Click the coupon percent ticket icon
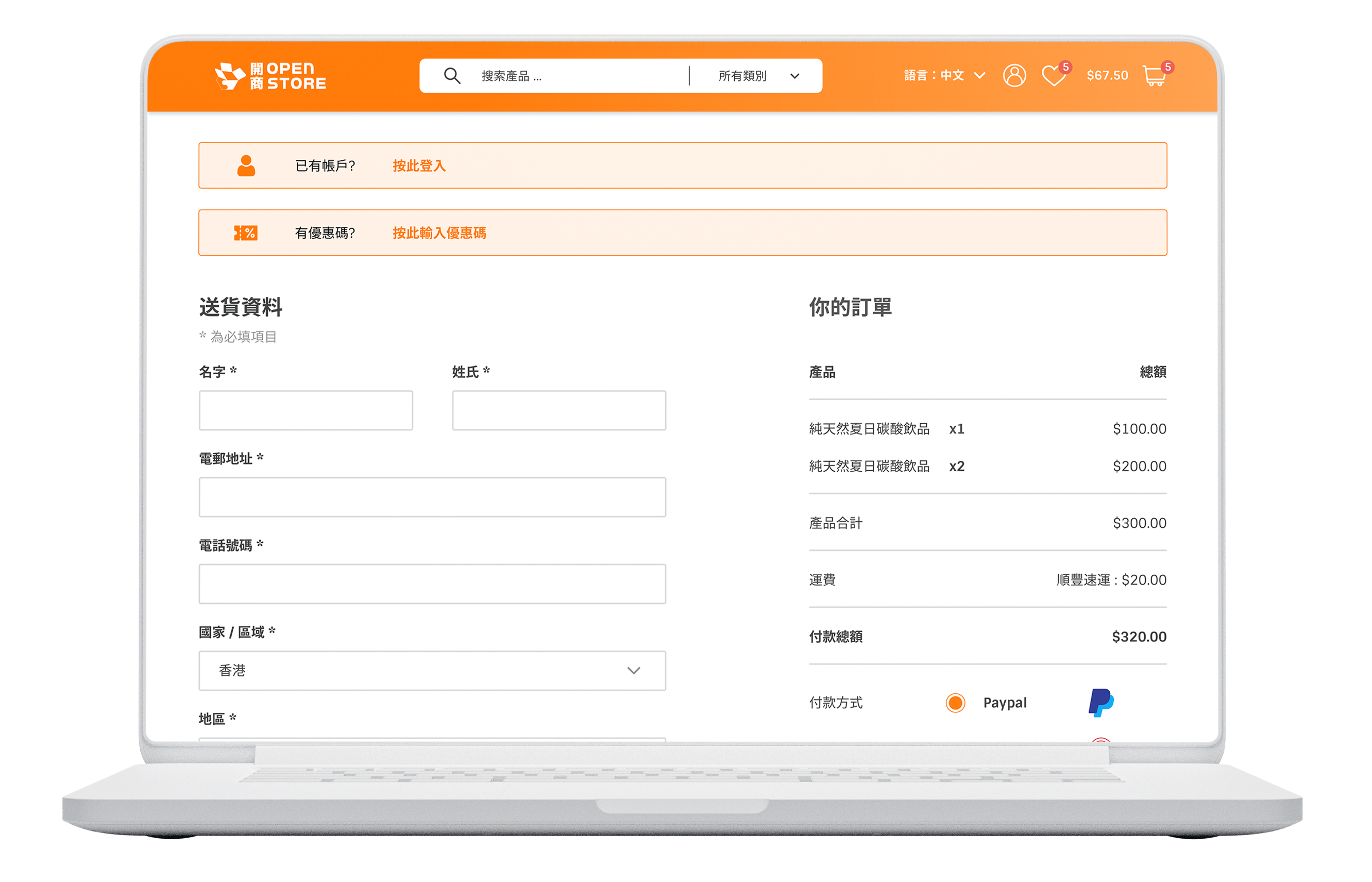Screen dimensions: 1372x882 pyautogui.click(x=246, y=233)
